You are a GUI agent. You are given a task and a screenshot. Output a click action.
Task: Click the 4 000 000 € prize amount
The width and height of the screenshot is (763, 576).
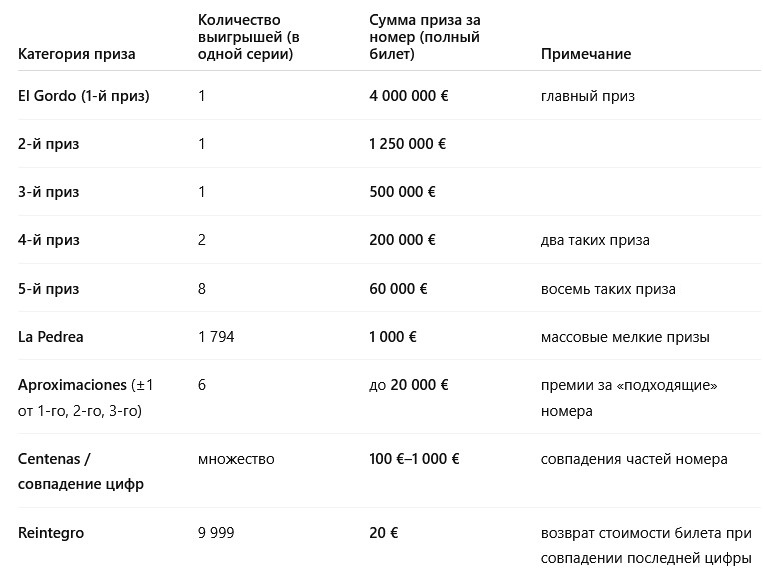pos(409,96)
